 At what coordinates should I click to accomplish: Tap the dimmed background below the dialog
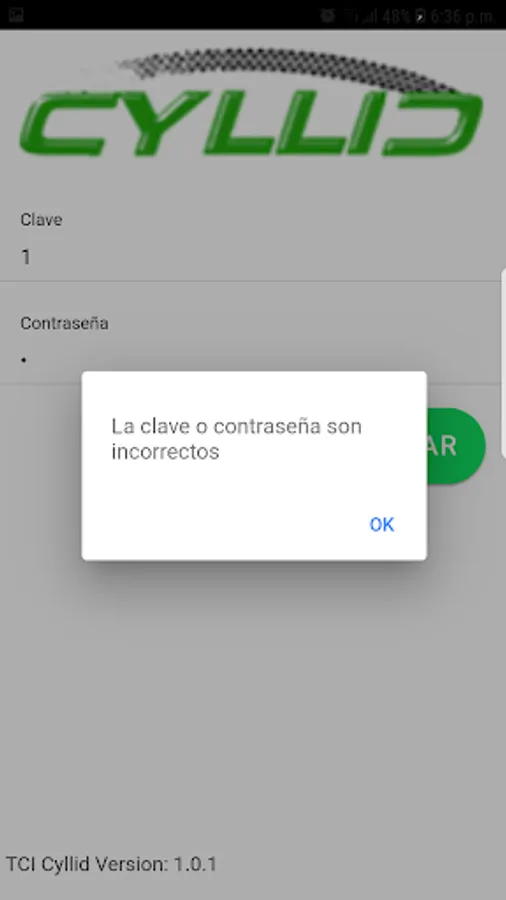252,706
